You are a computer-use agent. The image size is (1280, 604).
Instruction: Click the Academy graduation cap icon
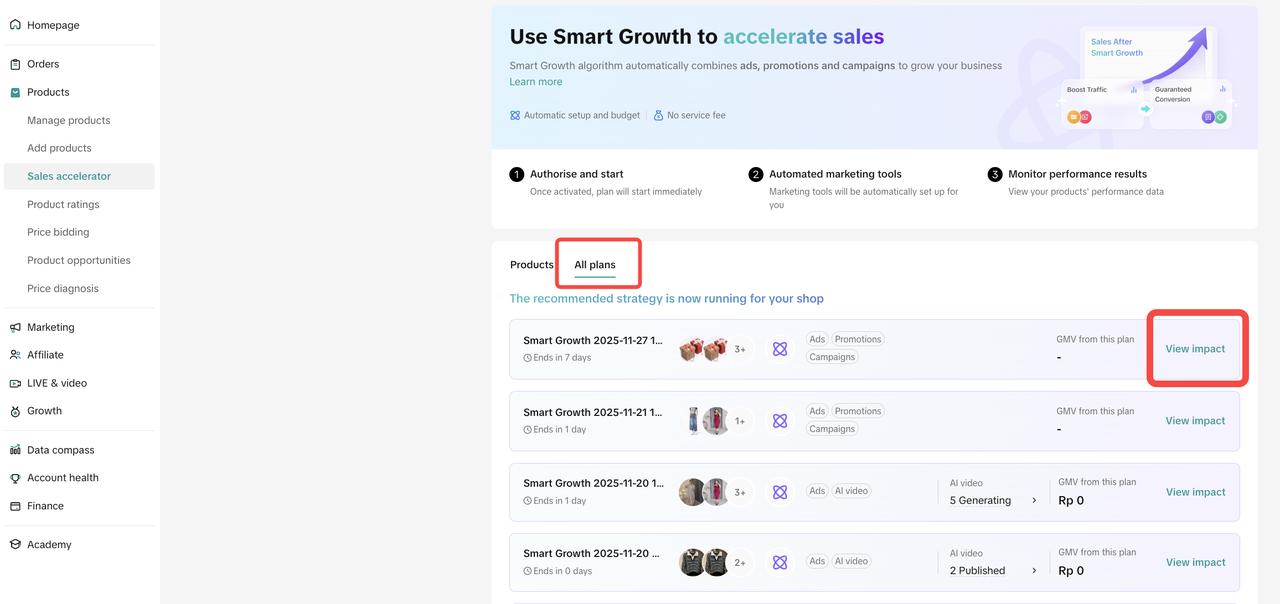coord(15,545)
